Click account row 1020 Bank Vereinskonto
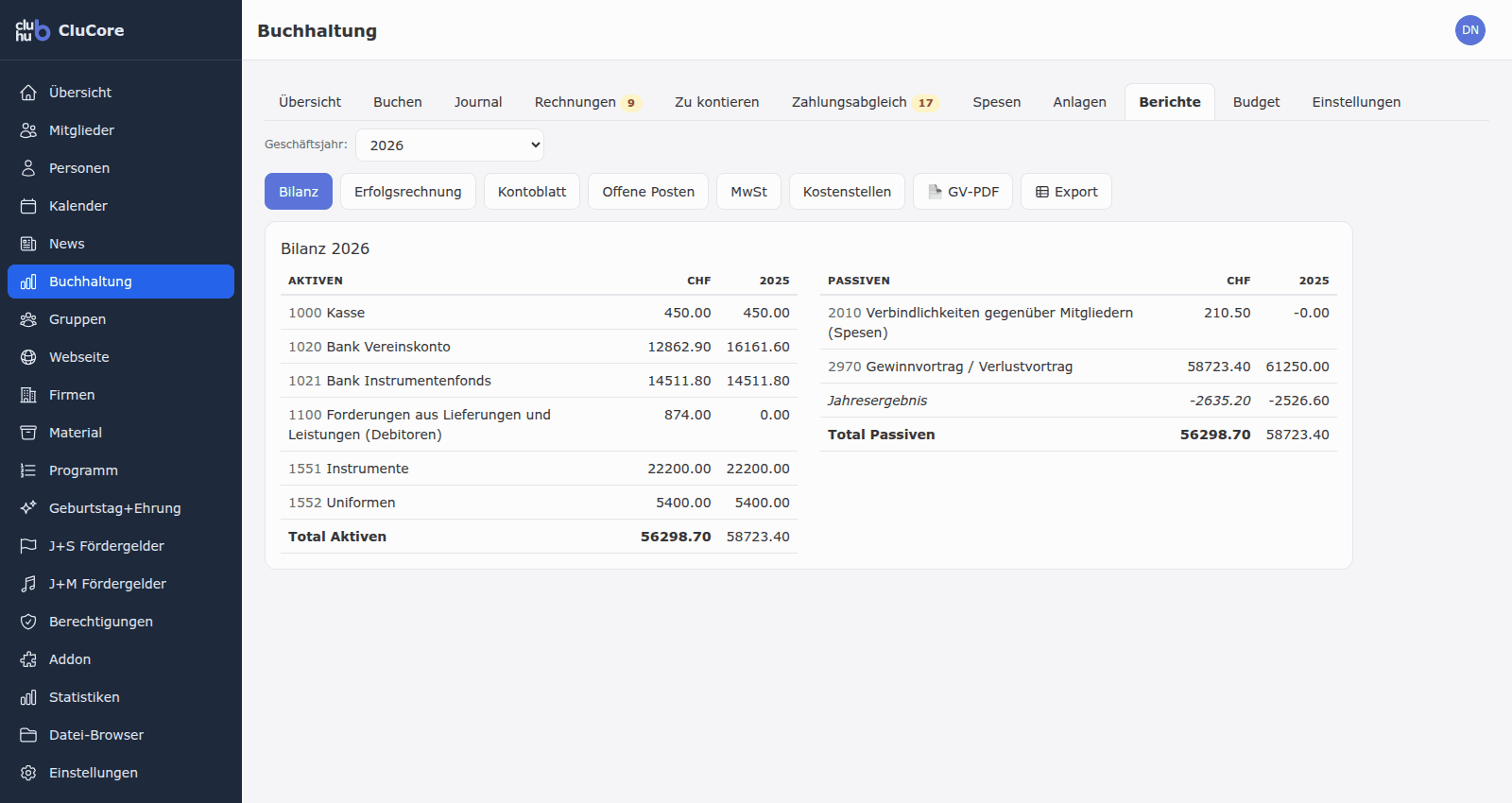This screenshot has width=1512, height=803. (x=539, y=347)
